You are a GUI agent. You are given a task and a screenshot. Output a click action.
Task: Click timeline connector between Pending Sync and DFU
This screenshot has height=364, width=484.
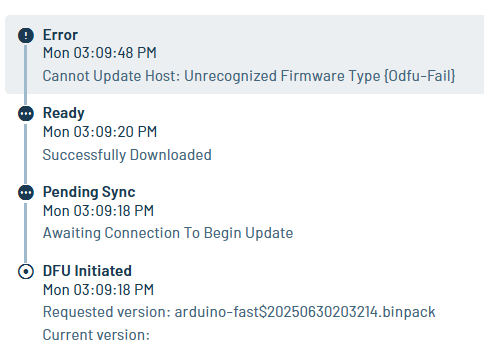pos(26,232)
